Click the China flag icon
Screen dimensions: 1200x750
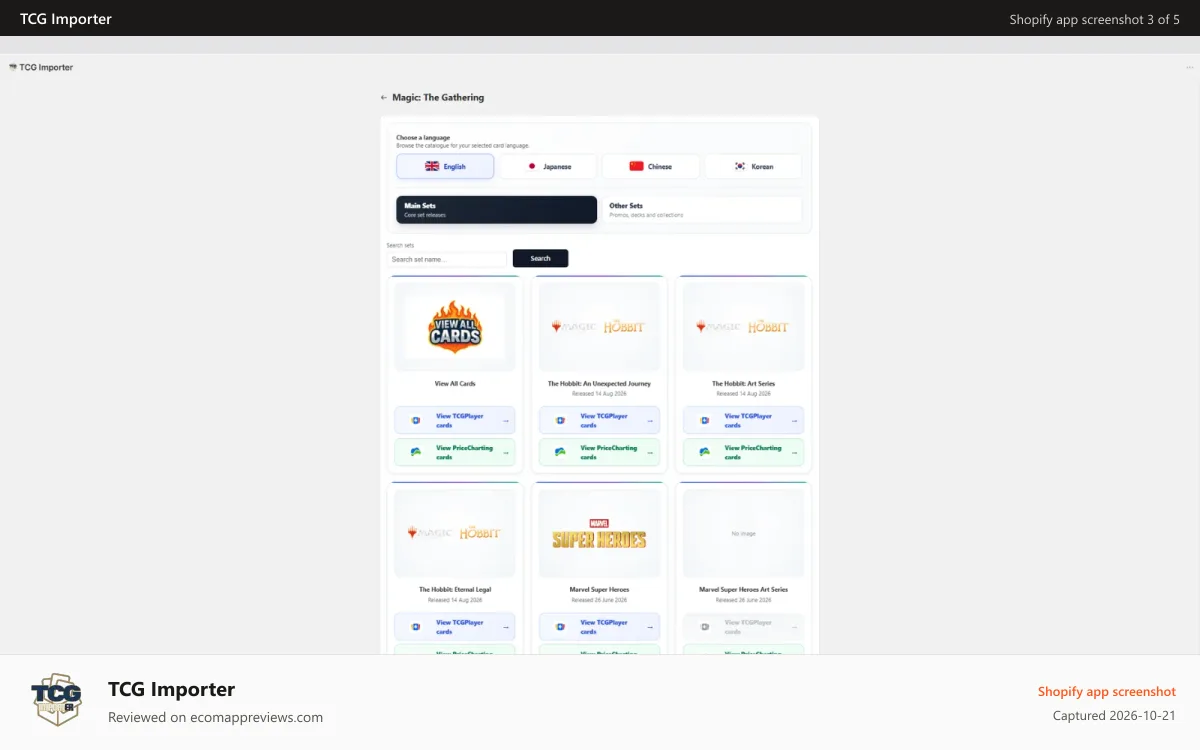[636, 167]
